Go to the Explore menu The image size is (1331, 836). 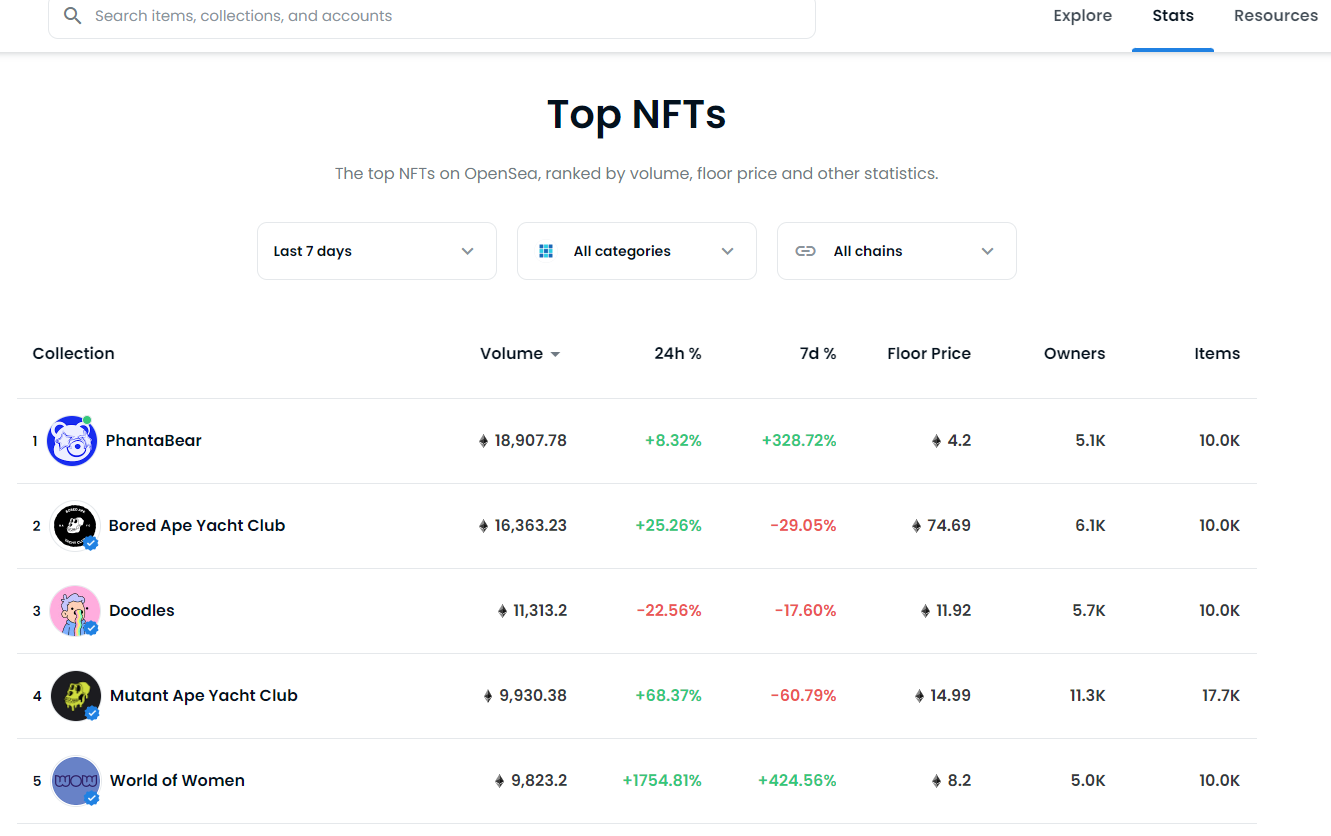(x=1082, y=16)
